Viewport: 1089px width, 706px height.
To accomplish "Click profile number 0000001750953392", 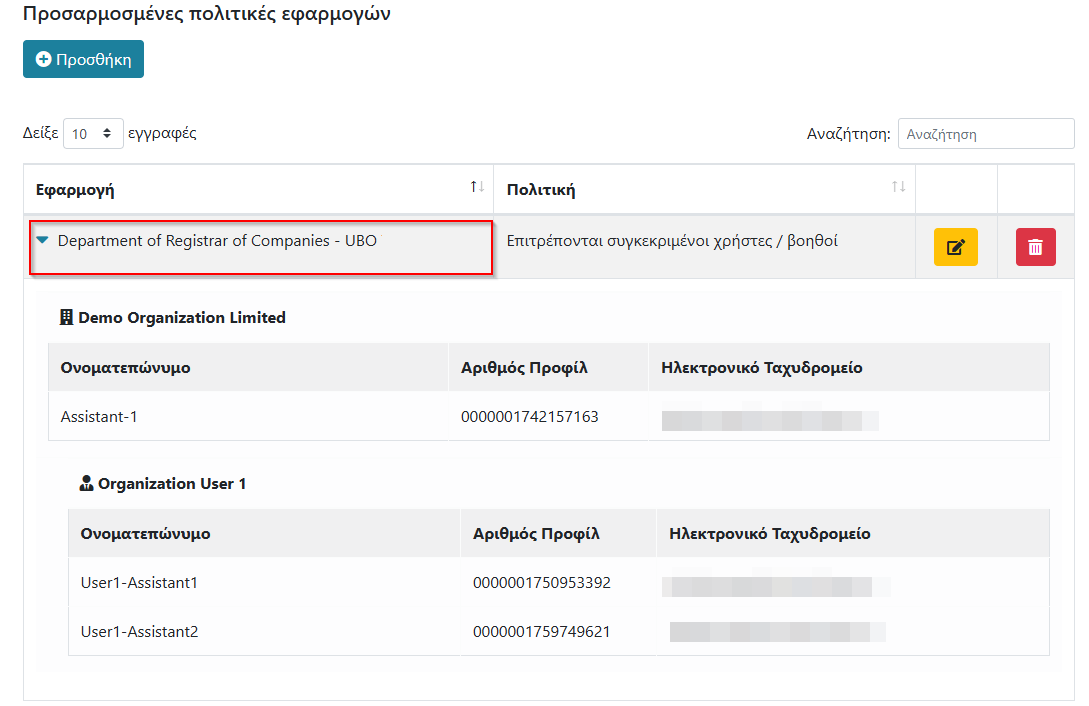I will [x=541, y=582].
